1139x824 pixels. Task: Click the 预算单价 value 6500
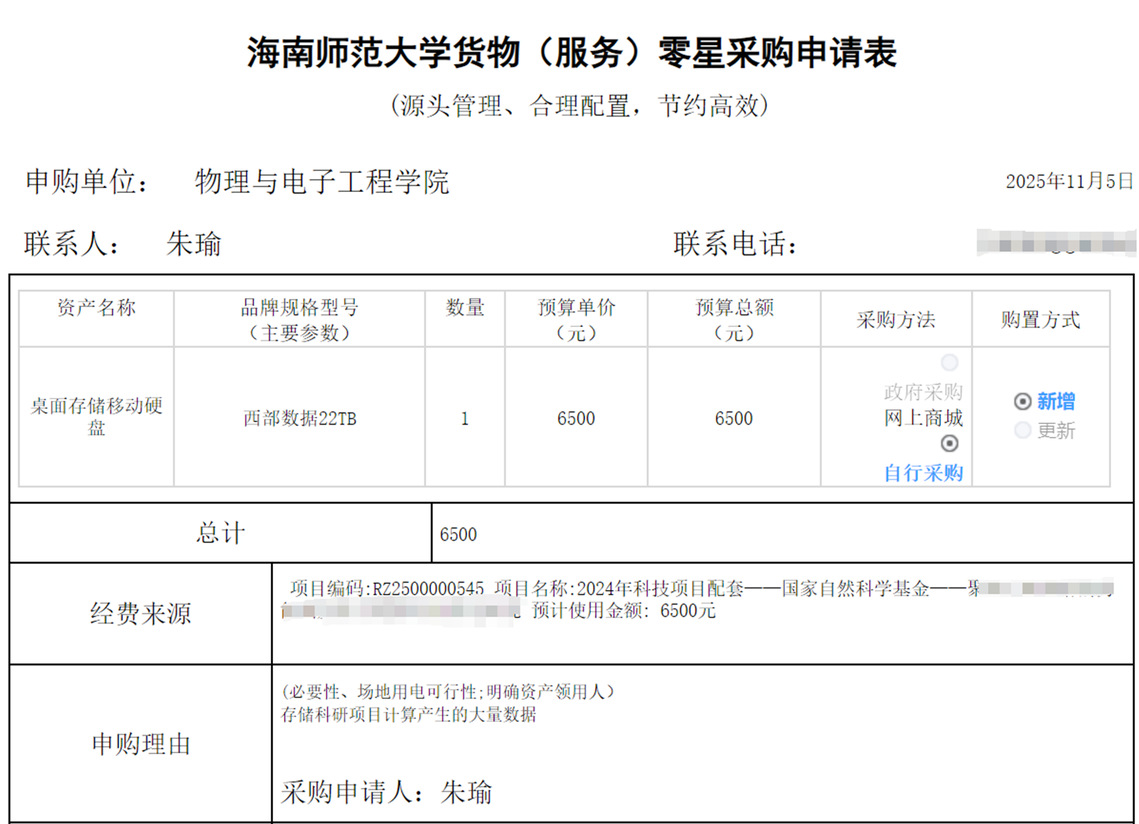pyautogui.click(x=576, y=419)
